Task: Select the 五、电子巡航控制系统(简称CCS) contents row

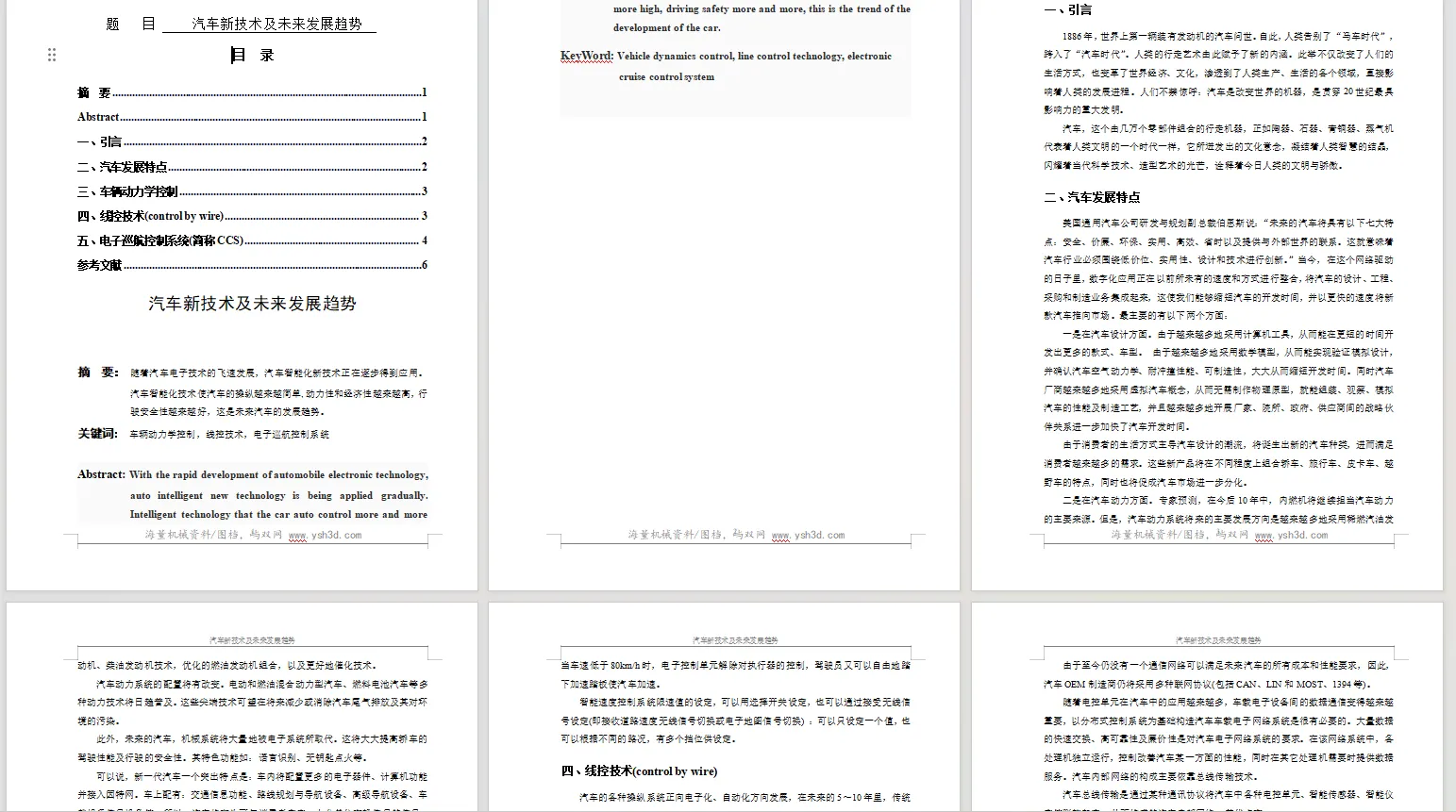Action: (252, 240)
